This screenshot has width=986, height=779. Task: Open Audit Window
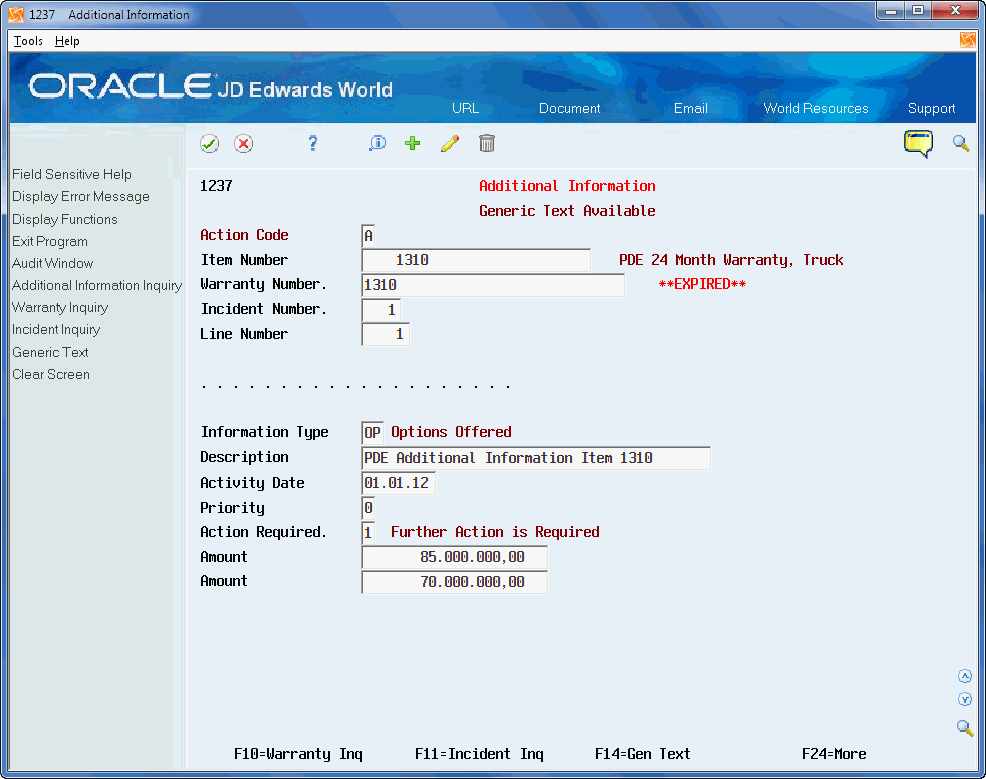point(52,263)
